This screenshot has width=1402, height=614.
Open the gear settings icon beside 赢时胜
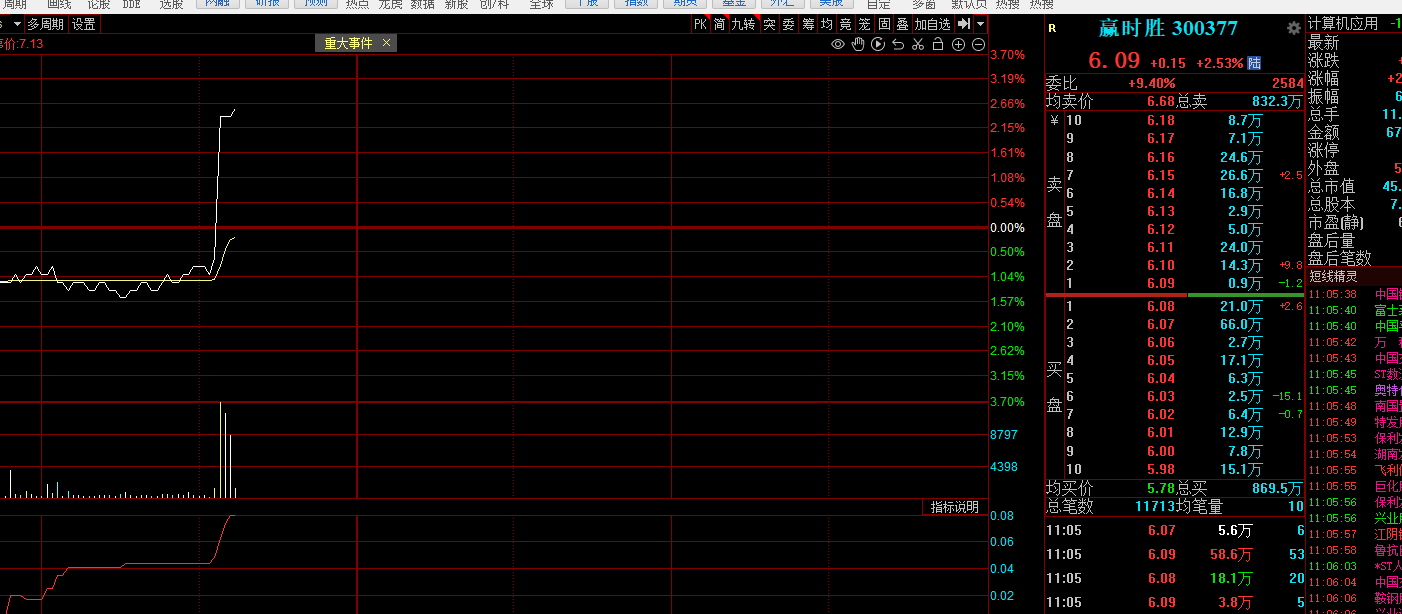point(1294,28)
